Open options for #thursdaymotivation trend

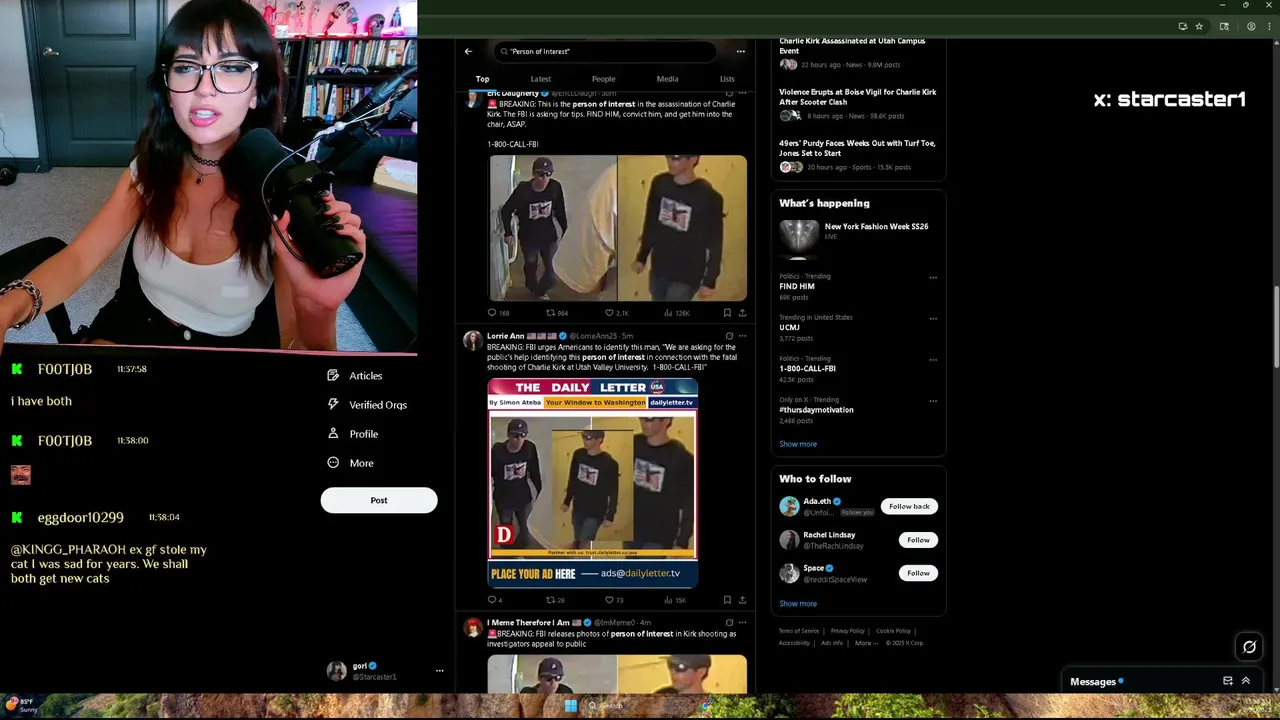click(x=933, y=401)
